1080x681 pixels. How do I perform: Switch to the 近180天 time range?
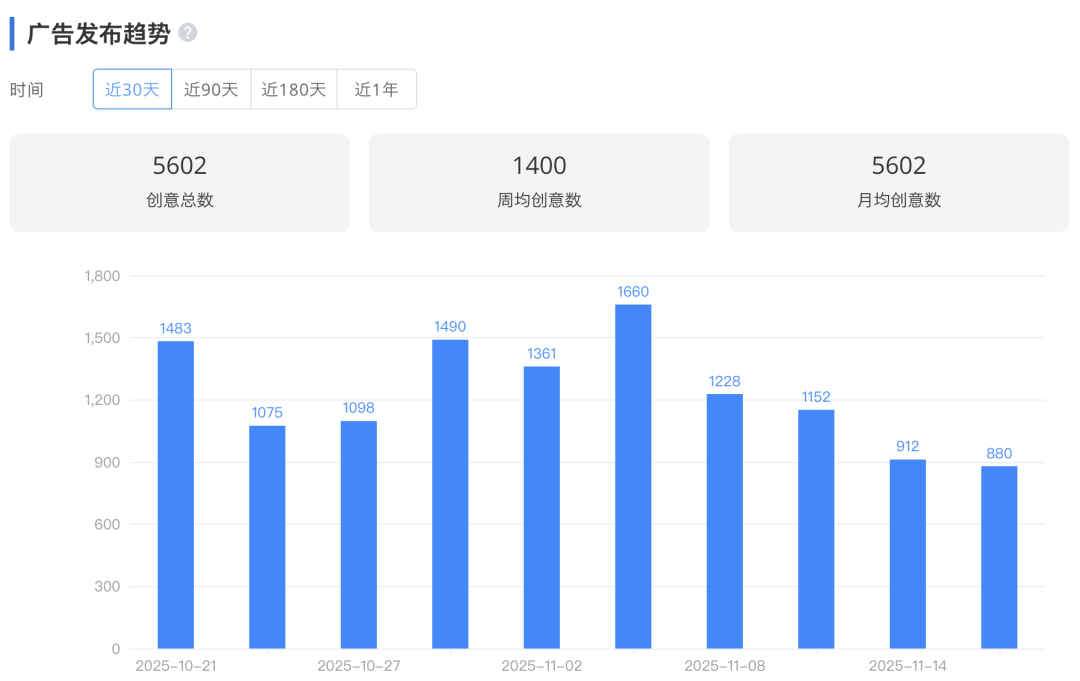pos(294,88)
